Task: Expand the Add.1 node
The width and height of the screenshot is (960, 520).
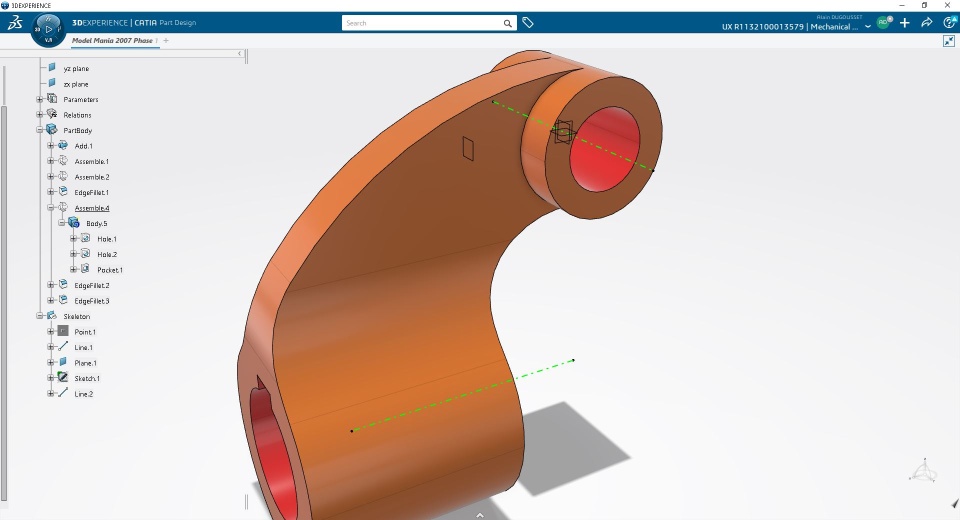Action: (51, 146)
